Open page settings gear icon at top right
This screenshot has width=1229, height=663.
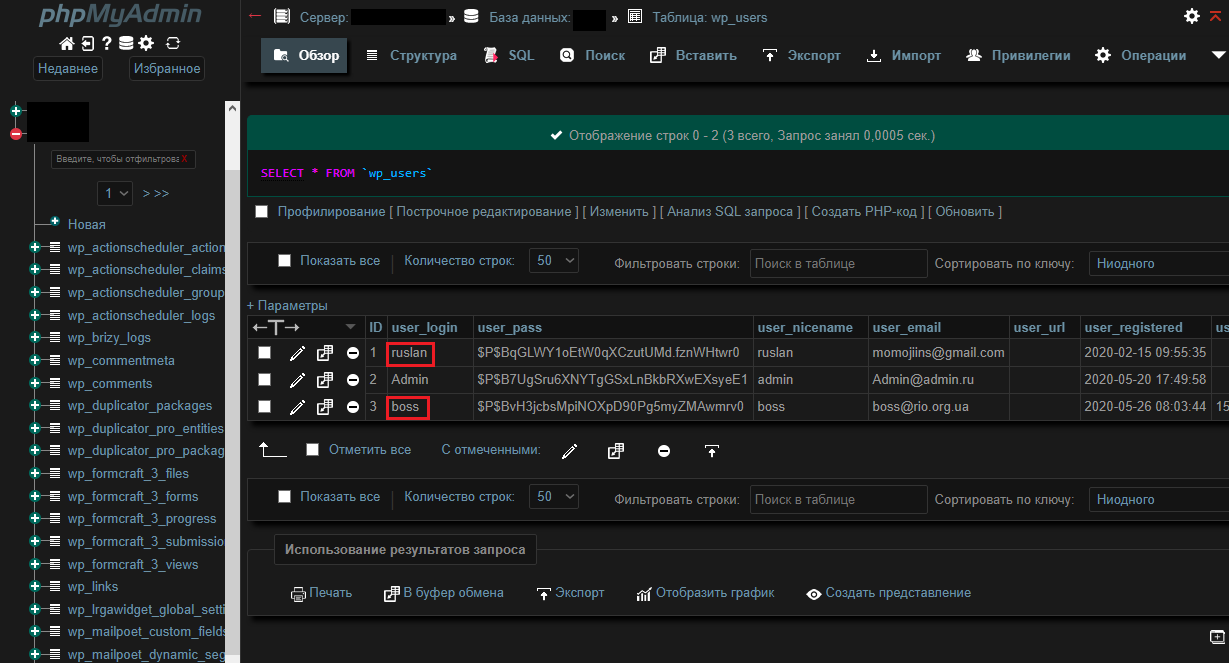pyautogui.click(x=1192, y=16)
